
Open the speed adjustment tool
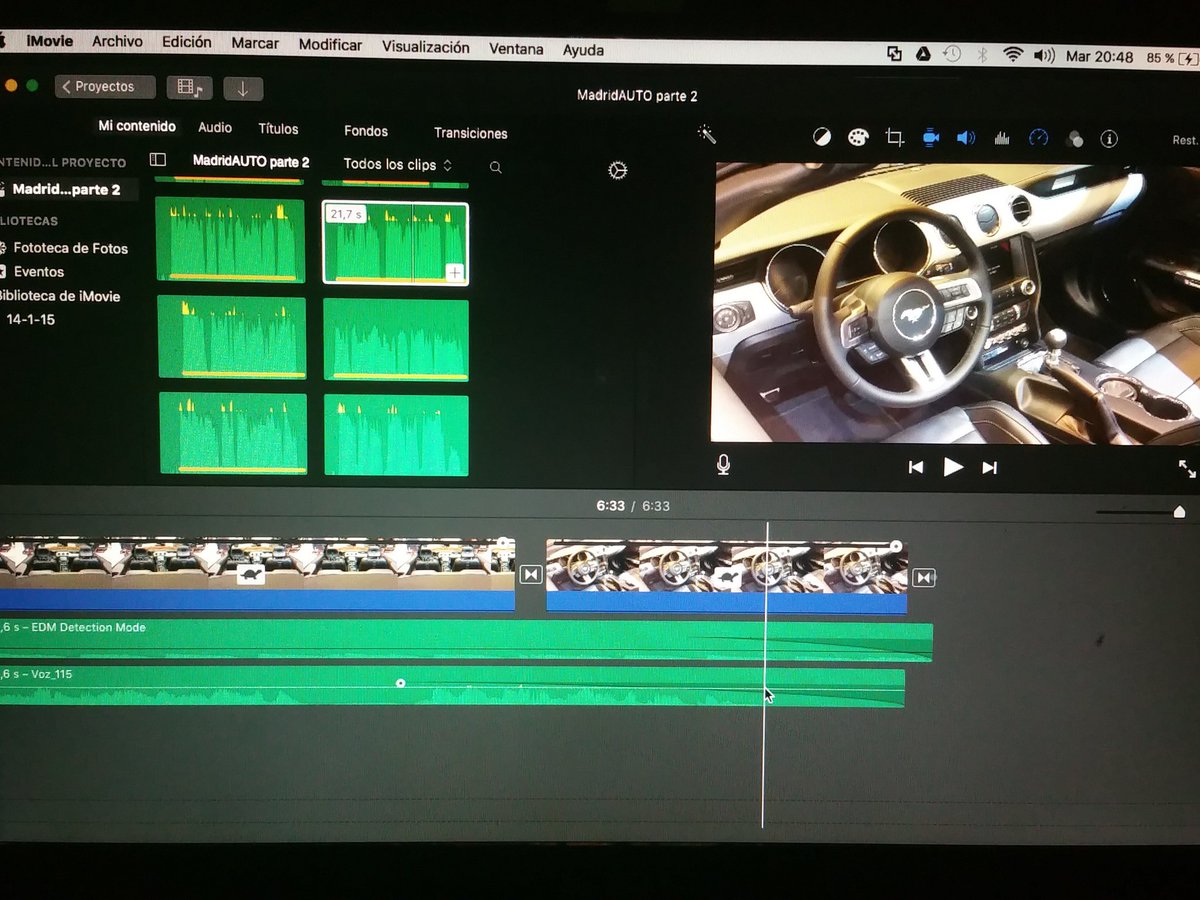tap(1039, 138)
